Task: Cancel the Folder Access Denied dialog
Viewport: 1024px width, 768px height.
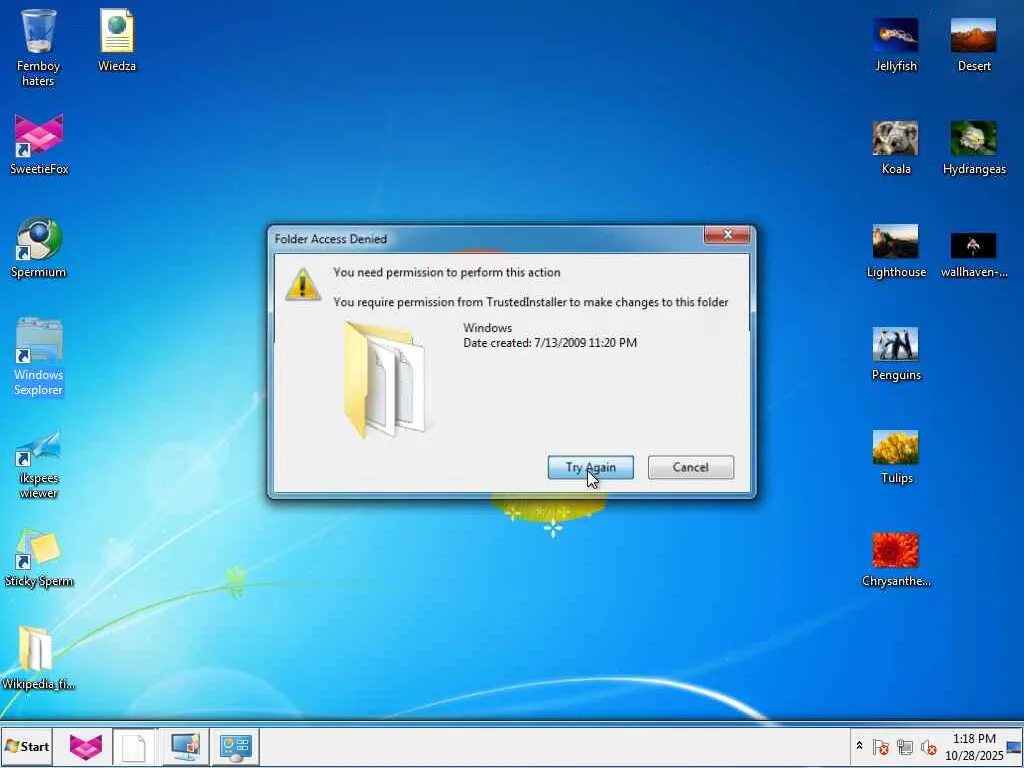Action: coord(690,467)
